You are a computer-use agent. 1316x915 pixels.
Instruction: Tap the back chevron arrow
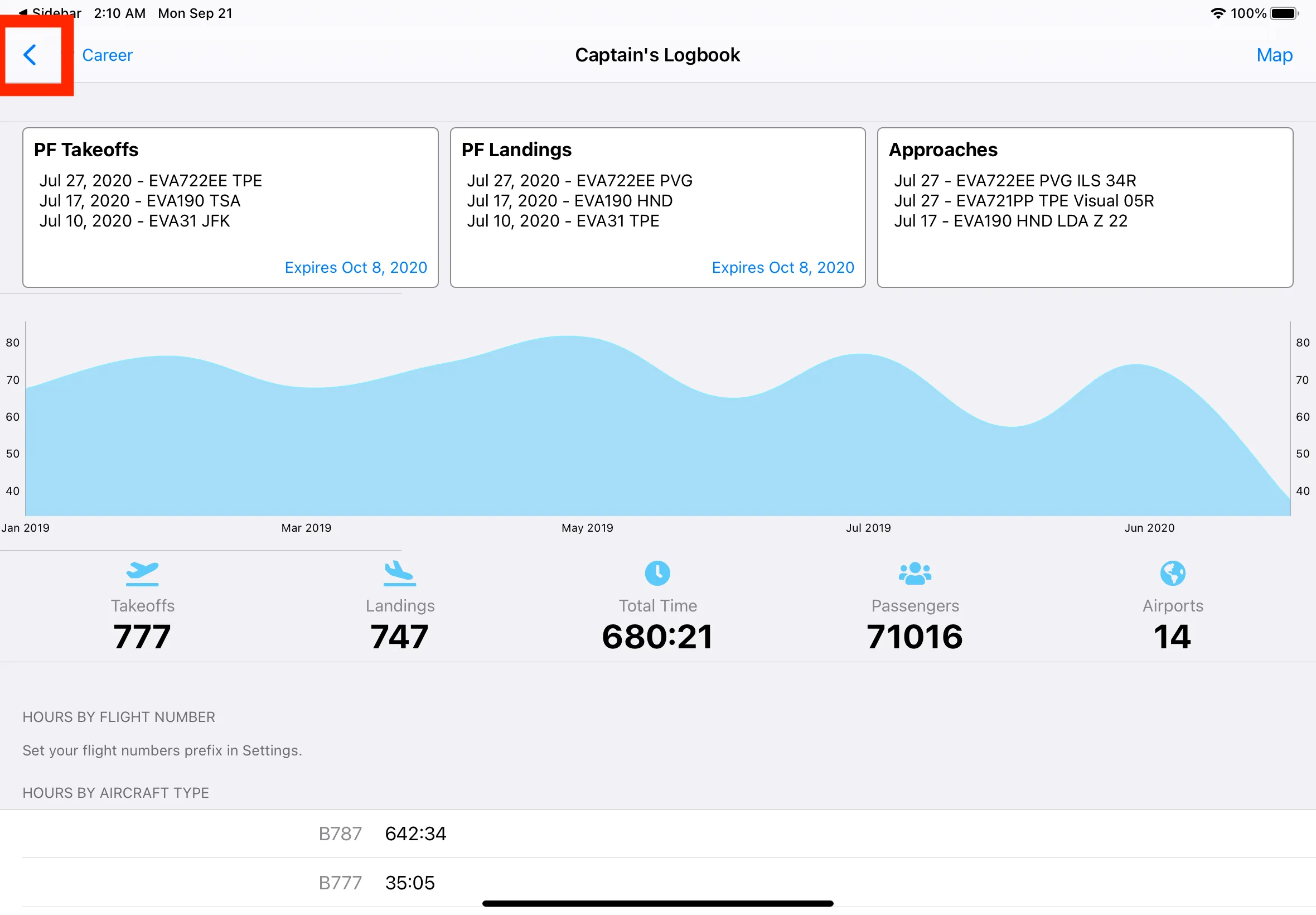pos(30,55)
